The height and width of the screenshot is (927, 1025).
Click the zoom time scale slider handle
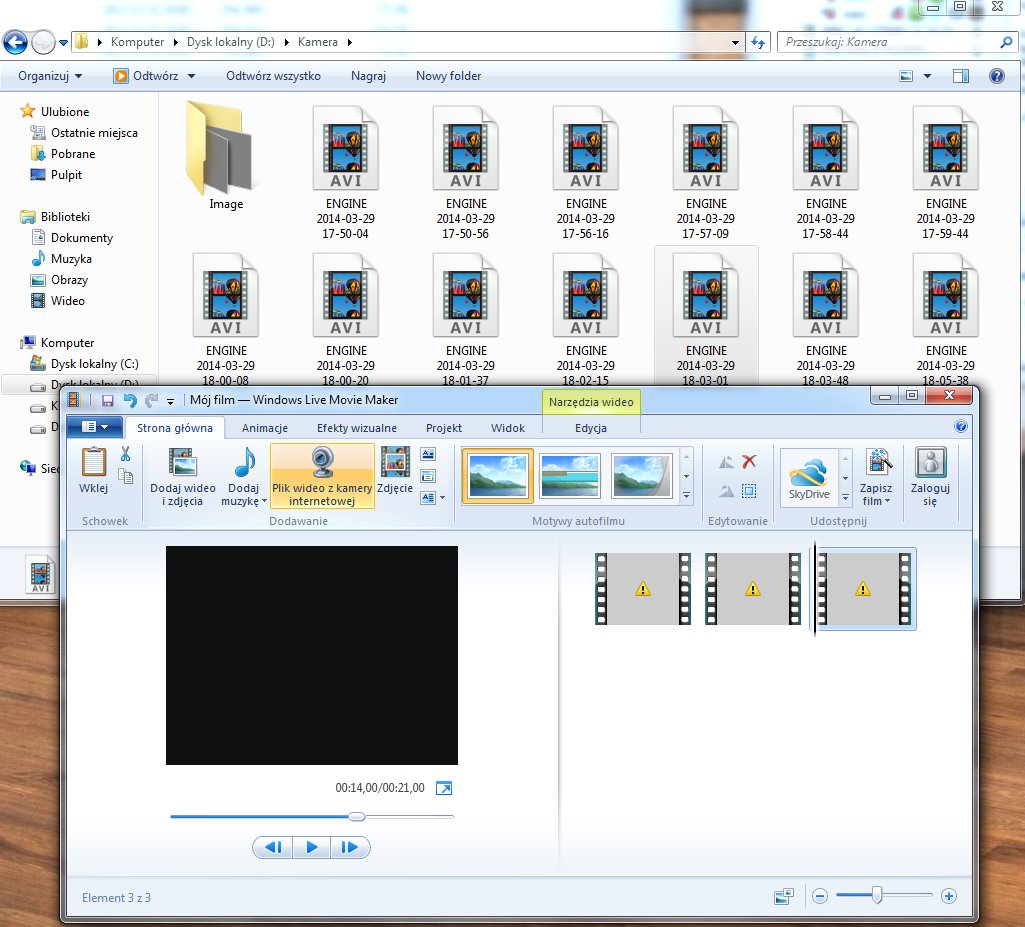tap(877, 895)
